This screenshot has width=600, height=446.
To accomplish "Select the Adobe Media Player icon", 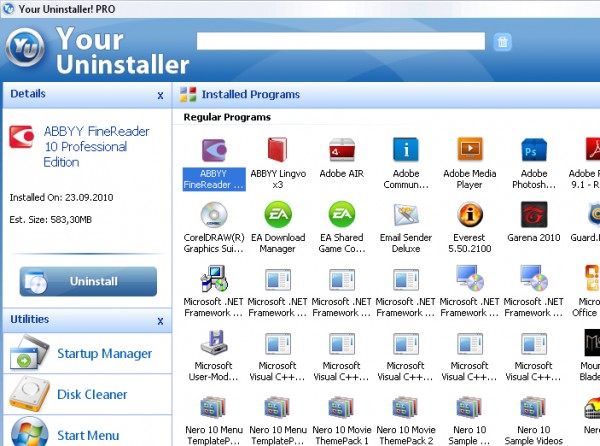I will coord(470,150).
